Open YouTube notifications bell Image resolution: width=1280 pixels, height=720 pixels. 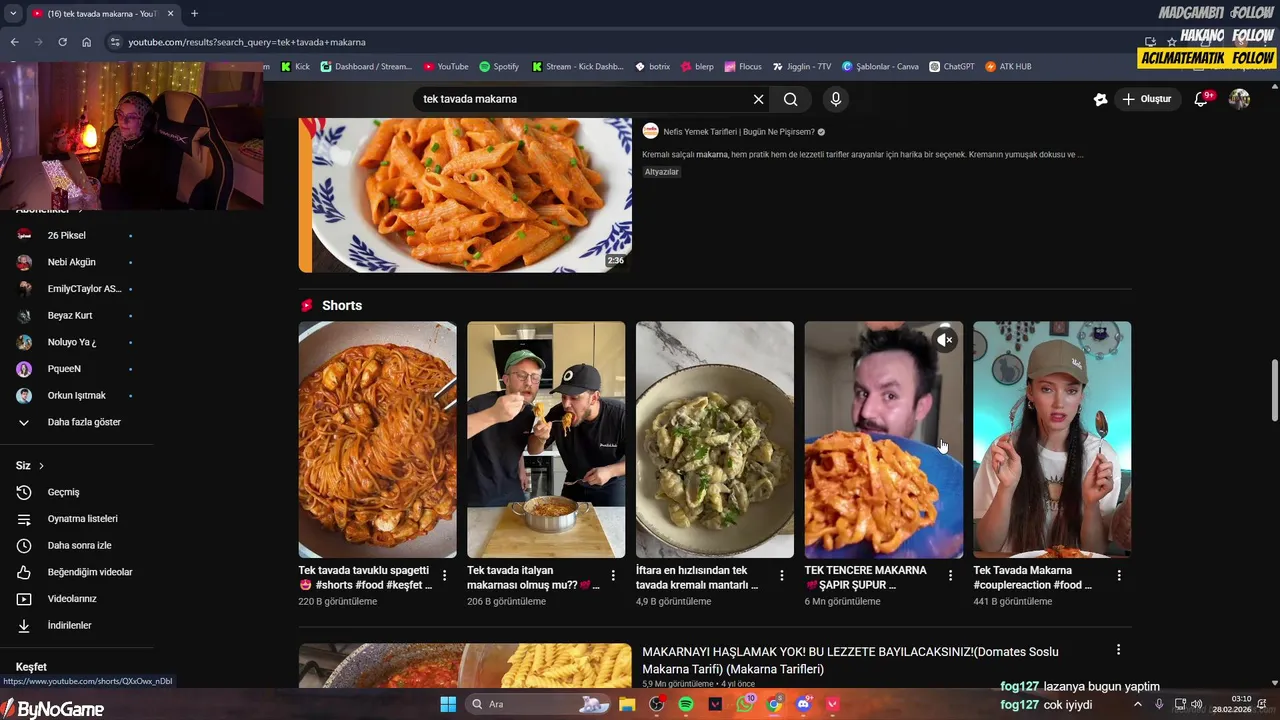pyautogui.click(x=1202, y=99)
